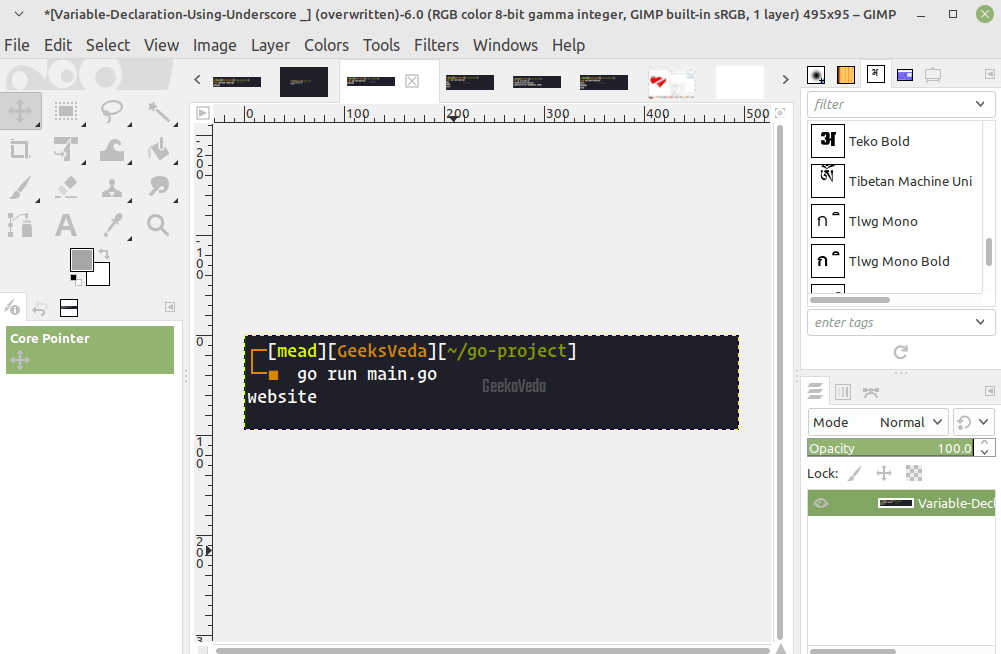Select the Warp Transform tool

[x=112, y=149]
